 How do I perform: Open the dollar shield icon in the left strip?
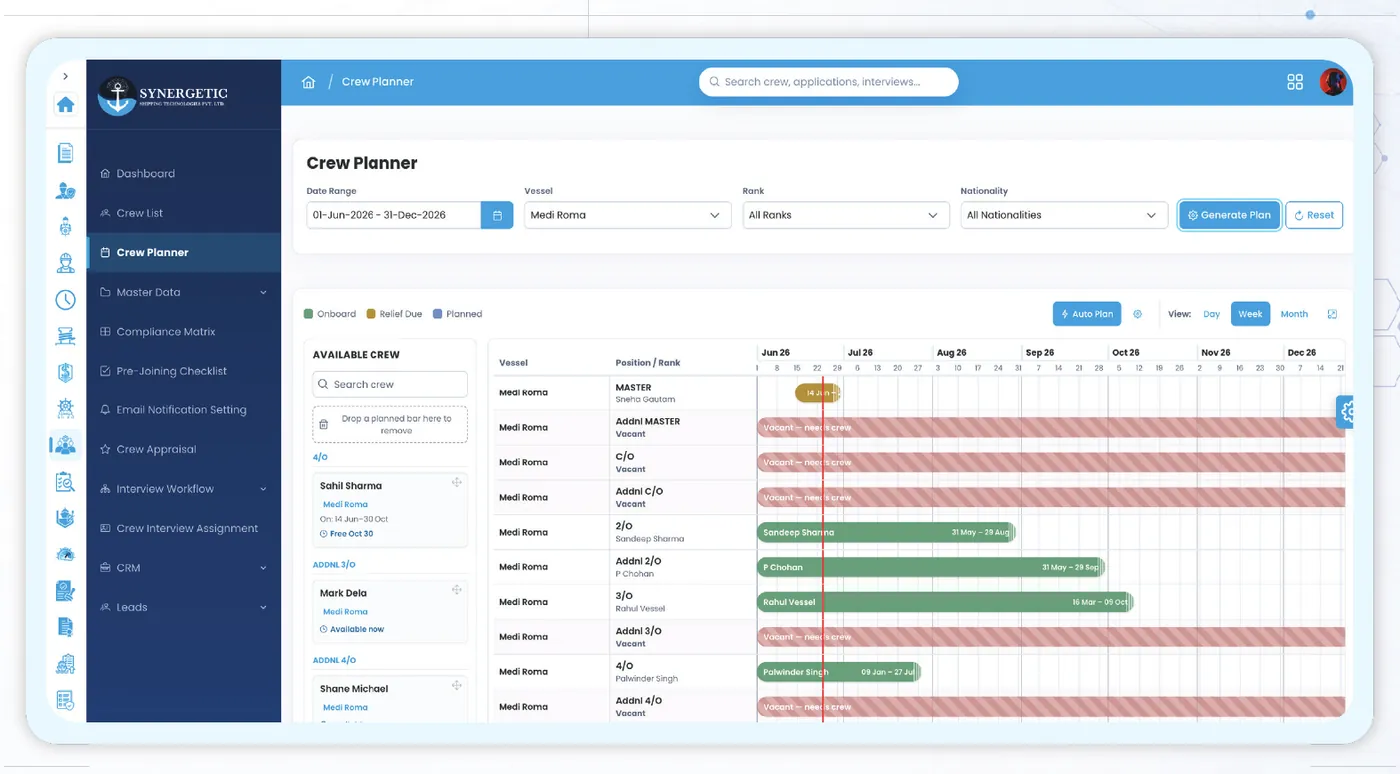(x=65, y=372)
